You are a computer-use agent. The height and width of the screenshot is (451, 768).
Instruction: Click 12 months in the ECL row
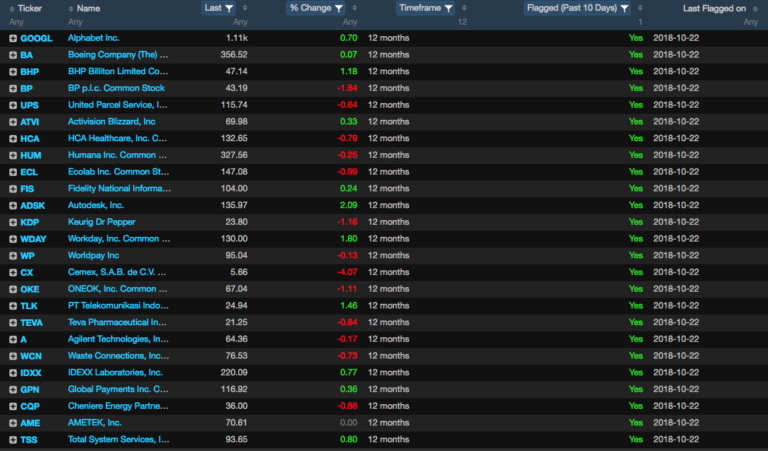388,171
